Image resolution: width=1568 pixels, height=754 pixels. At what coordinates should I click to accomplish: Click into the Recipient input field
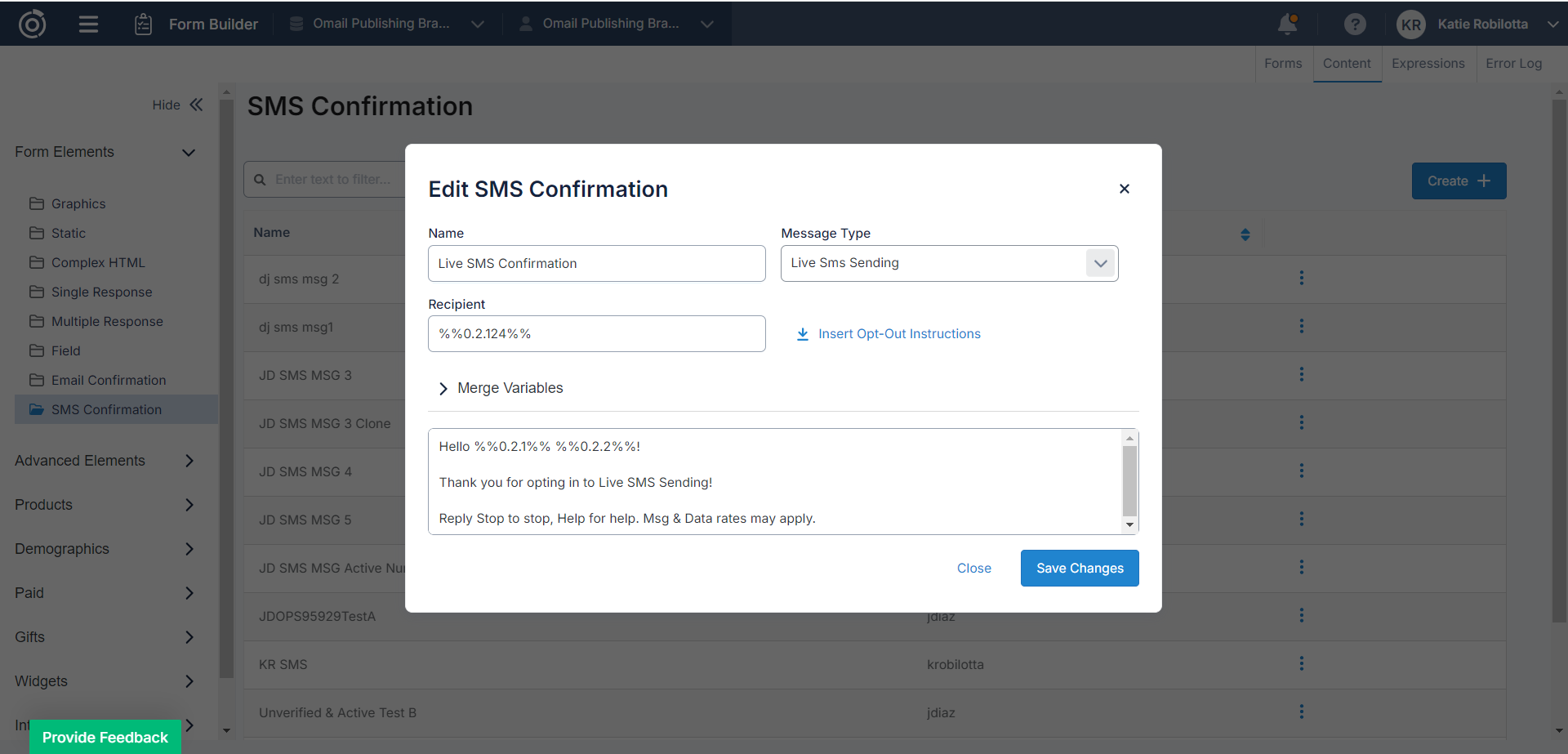pyautogui.click(x=596, y=334)
